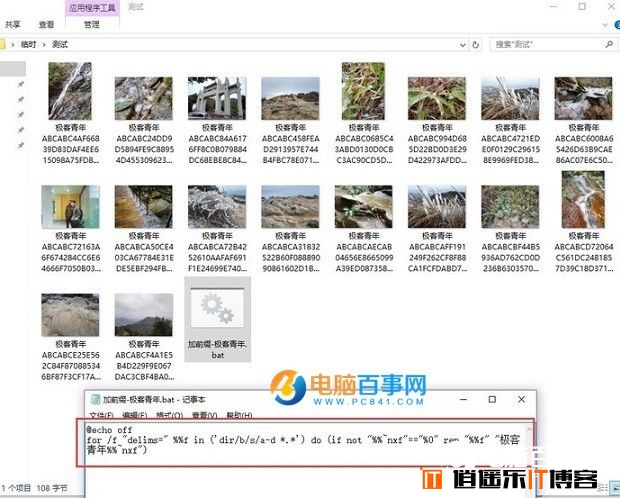The image size is (620, 498).
Task: Select the 应用程序工具 contextual tab
Action: click(92, 8)
